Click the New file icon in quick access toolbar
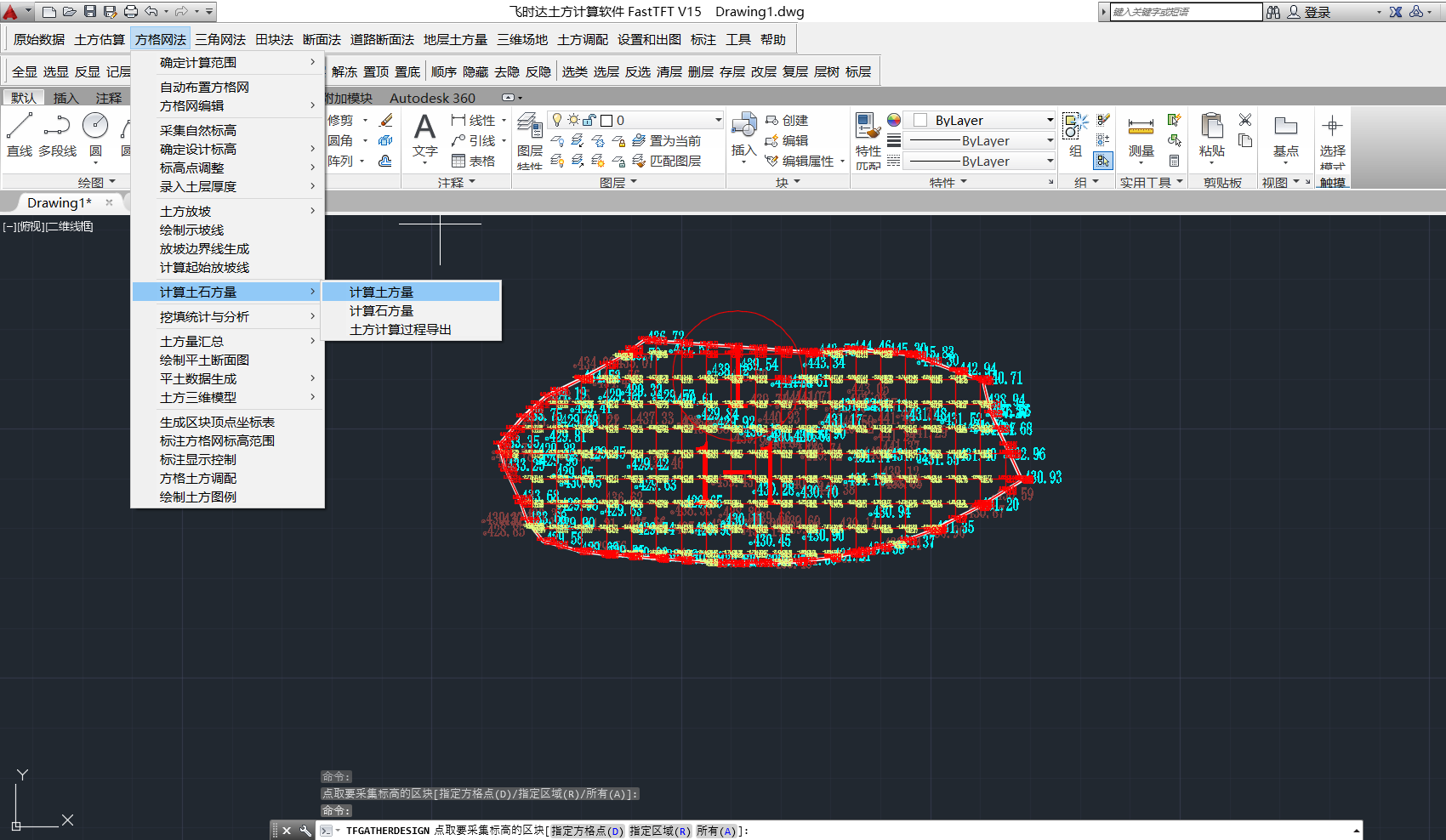 click(49, 12)
